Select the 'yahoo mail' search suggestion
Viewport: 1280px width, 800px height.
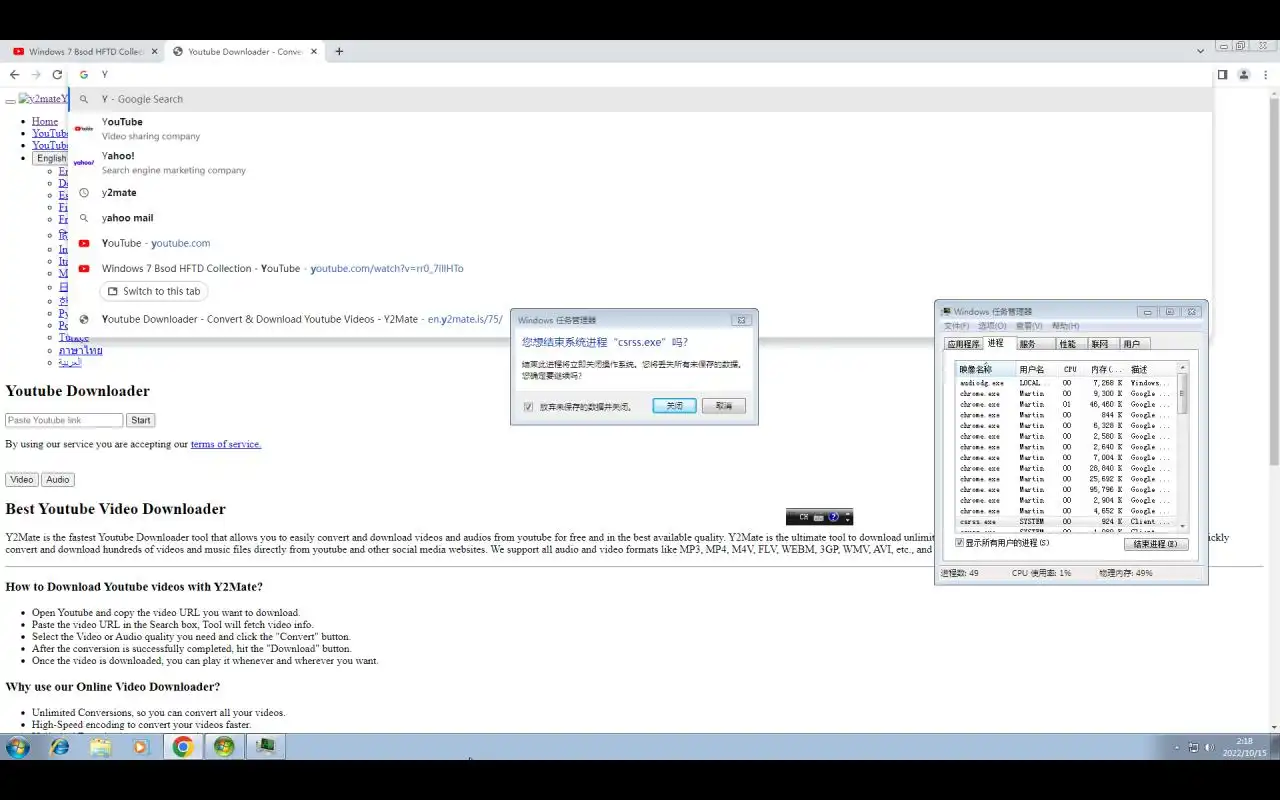click(640, 218)
